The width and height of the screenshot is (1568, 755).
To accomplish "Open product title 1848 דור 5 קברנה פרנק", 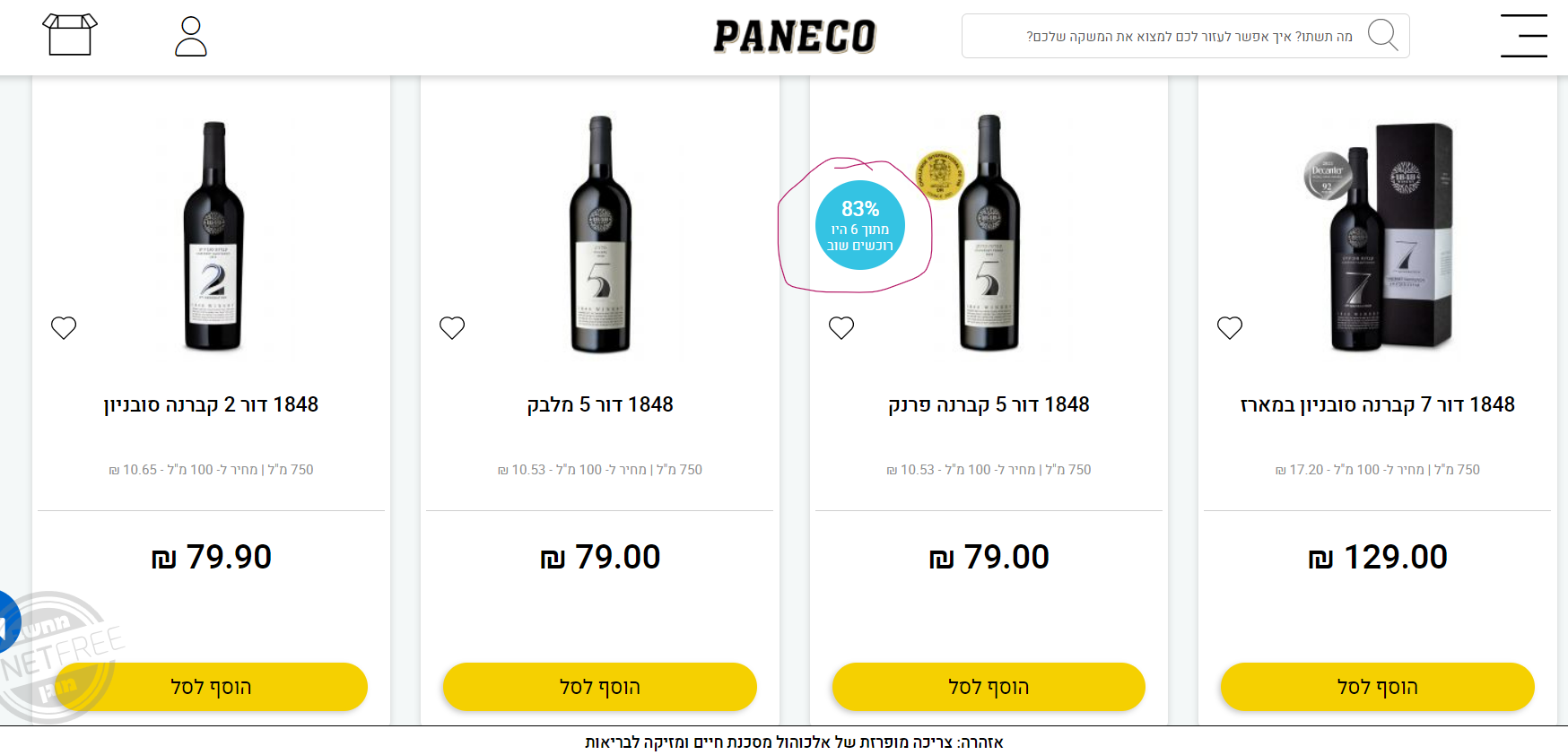I will 989,404.
